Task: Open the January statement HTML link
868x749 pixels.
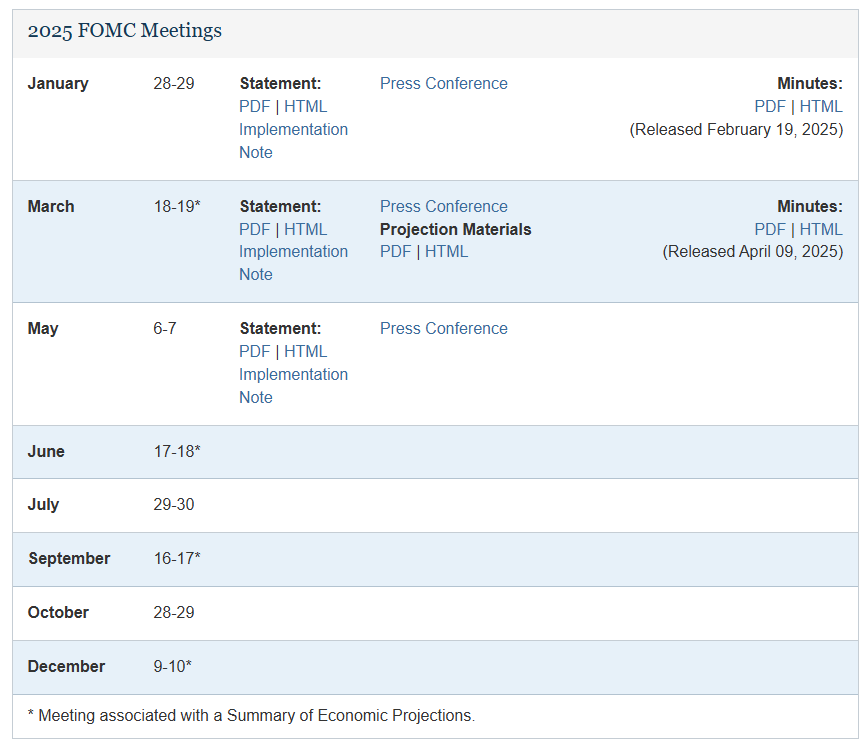Action: (x=306, y=106)
